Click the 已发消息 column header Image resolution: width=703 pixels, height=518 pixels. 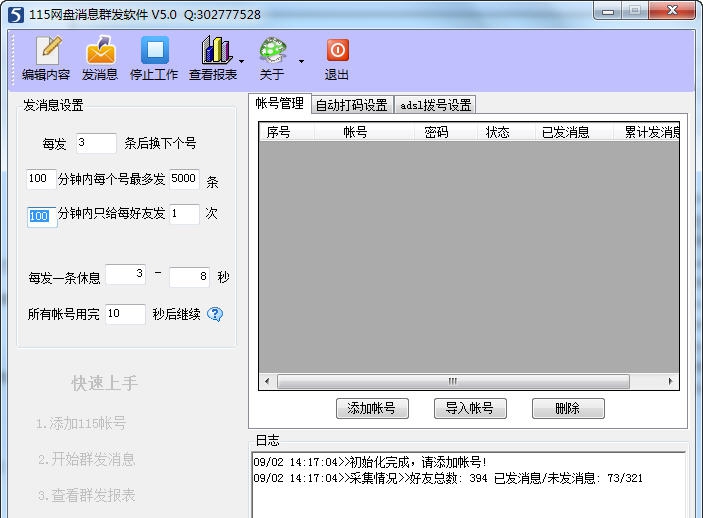pyautogui.click(x=574, y=132)
